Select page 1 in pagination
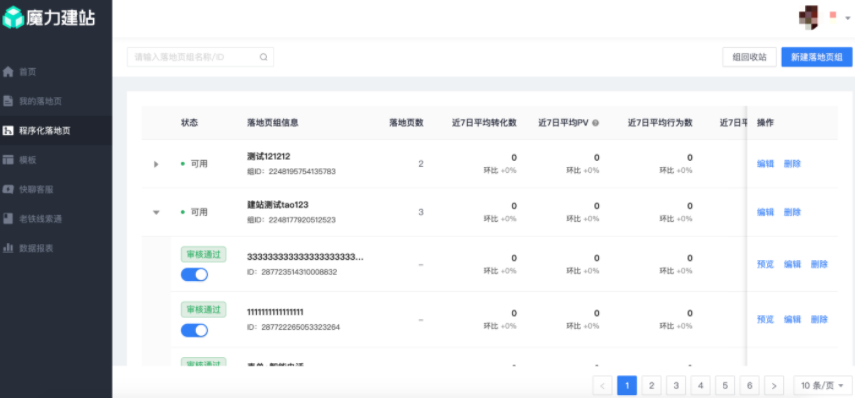Viewport: 855px width, 398px height. 627,385
